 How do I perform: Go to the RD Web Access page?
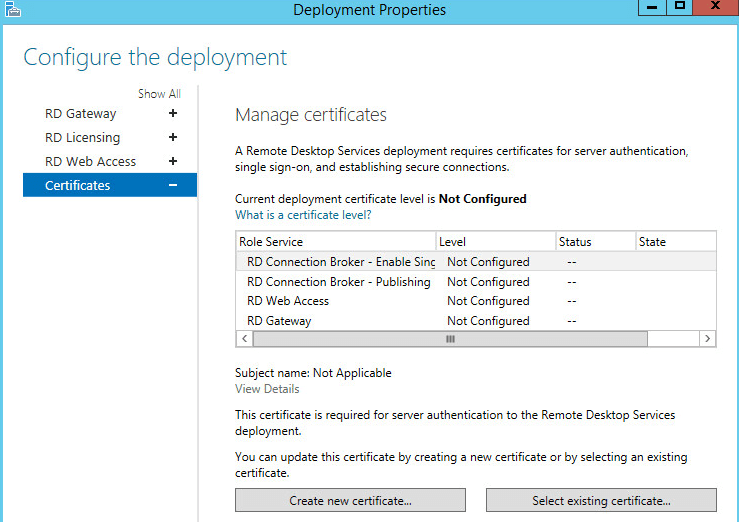pos(90,162)
